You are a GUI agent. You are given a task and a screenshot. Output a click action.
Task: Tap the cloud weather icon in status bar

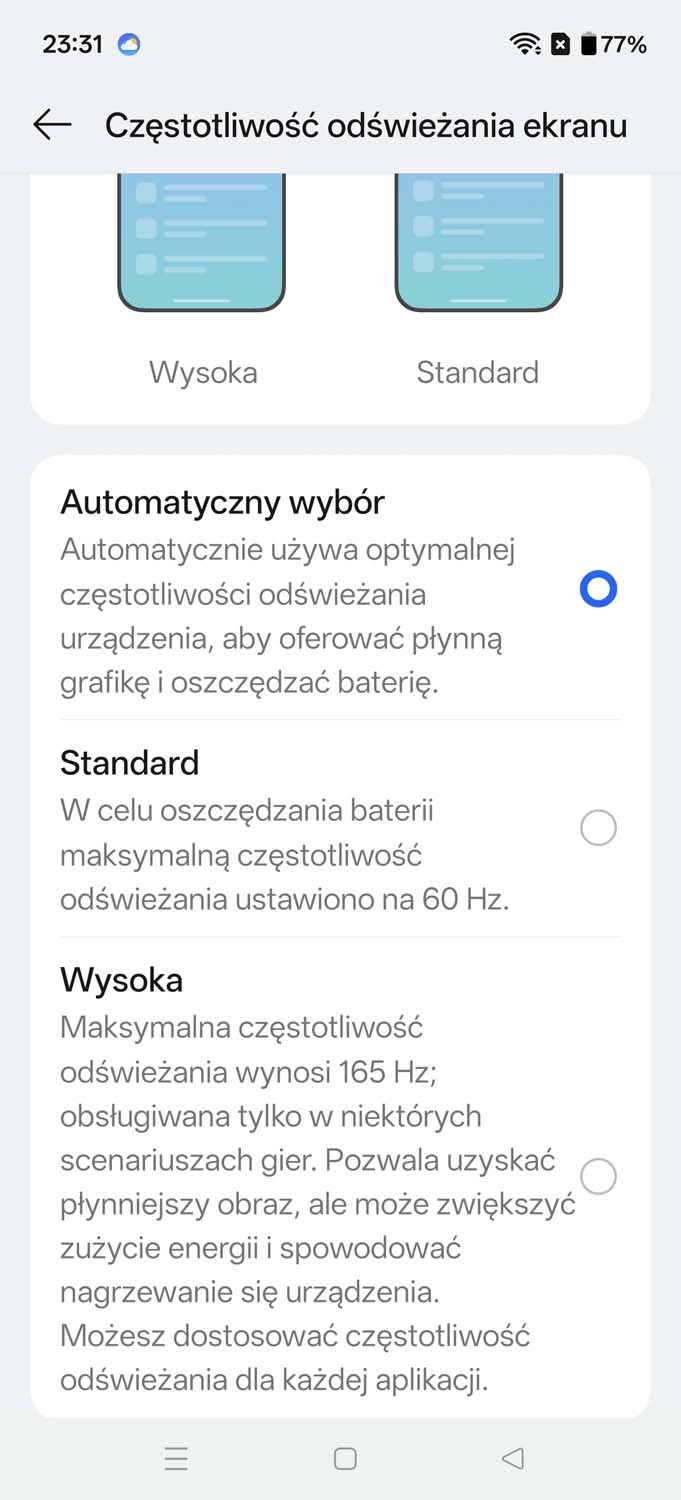point(129,44)
